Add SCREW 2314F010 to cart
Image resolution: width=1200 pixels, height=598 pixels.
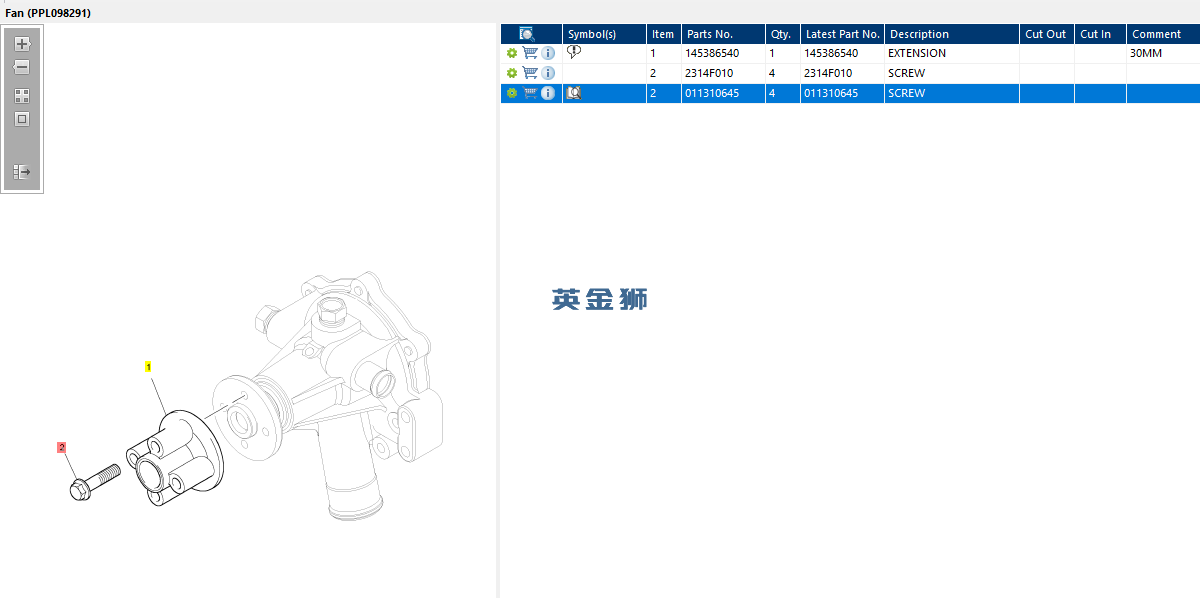(530, 73)
